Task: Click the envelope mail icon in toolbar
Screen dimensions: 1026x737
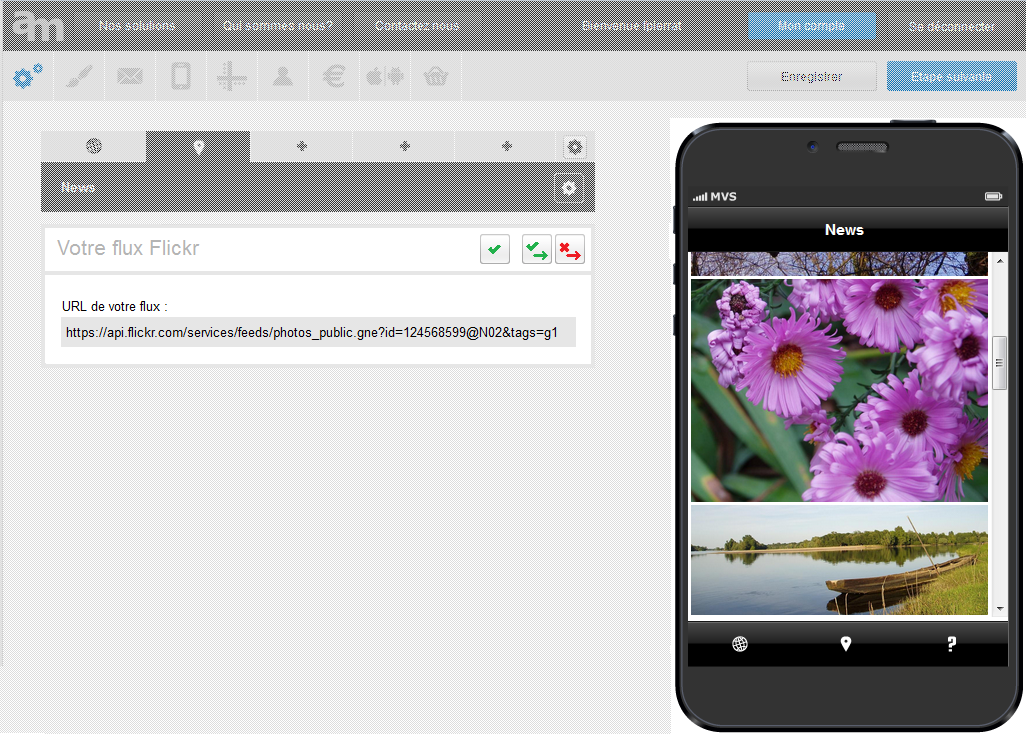Action: pyautogui.click(x=130, y=77)
